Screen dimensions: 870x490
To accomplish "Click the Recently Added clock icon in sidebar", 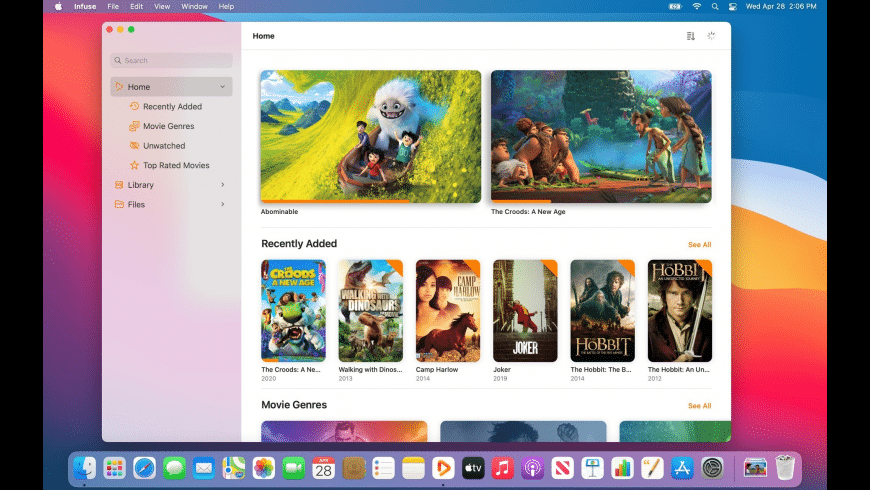I will coord(134,107).
